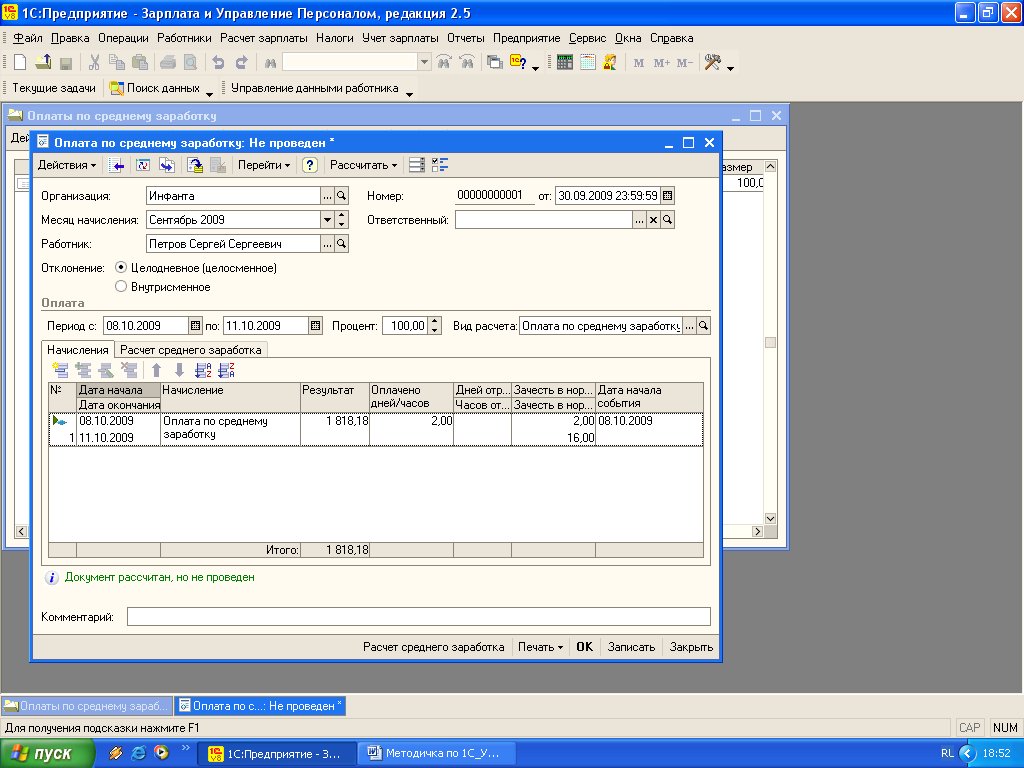Click the Sort descending Z-A icon

pos(226,370)
